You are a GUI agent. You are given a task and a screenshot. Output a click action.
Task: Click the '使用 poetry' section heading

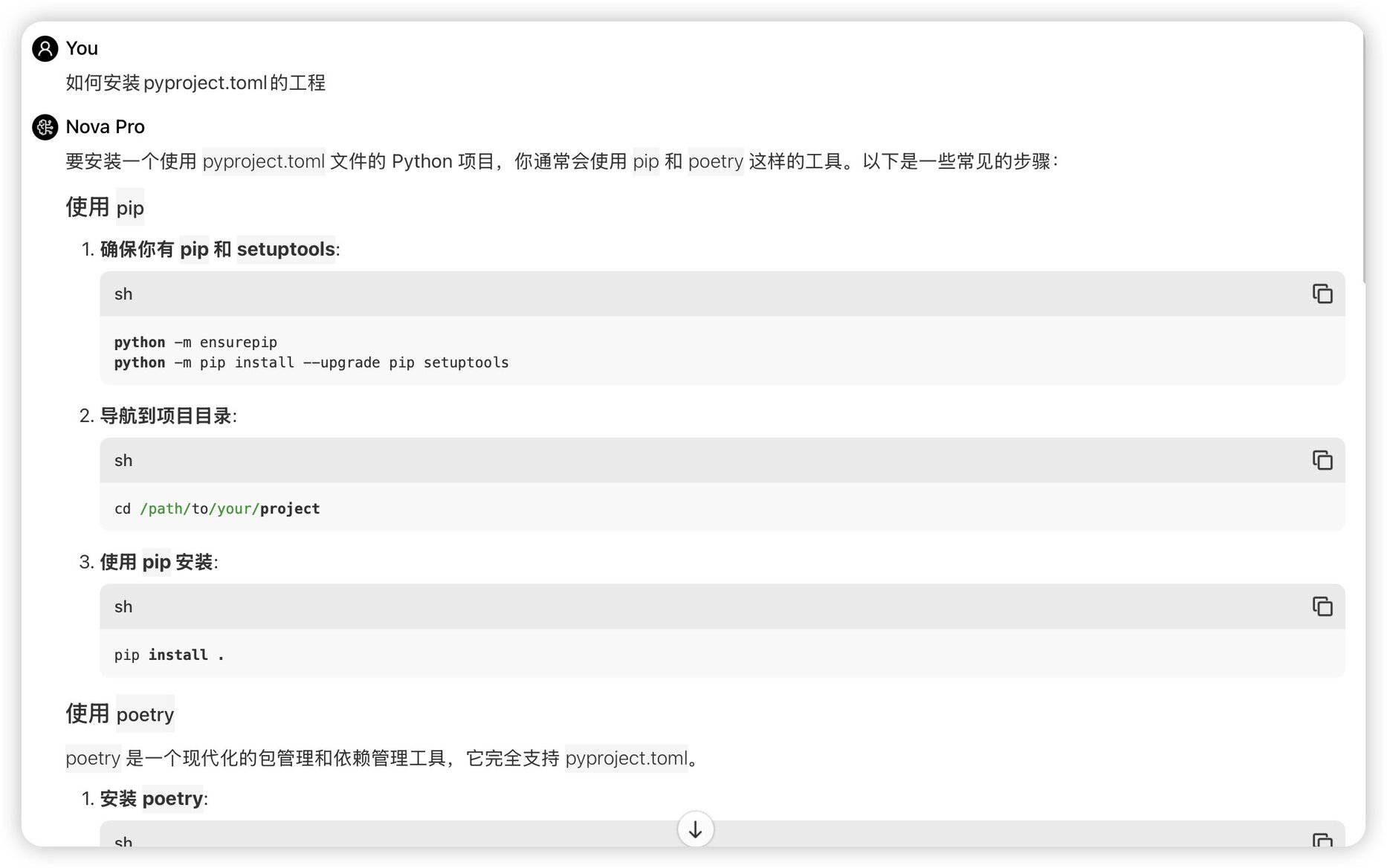click(120, 714)
